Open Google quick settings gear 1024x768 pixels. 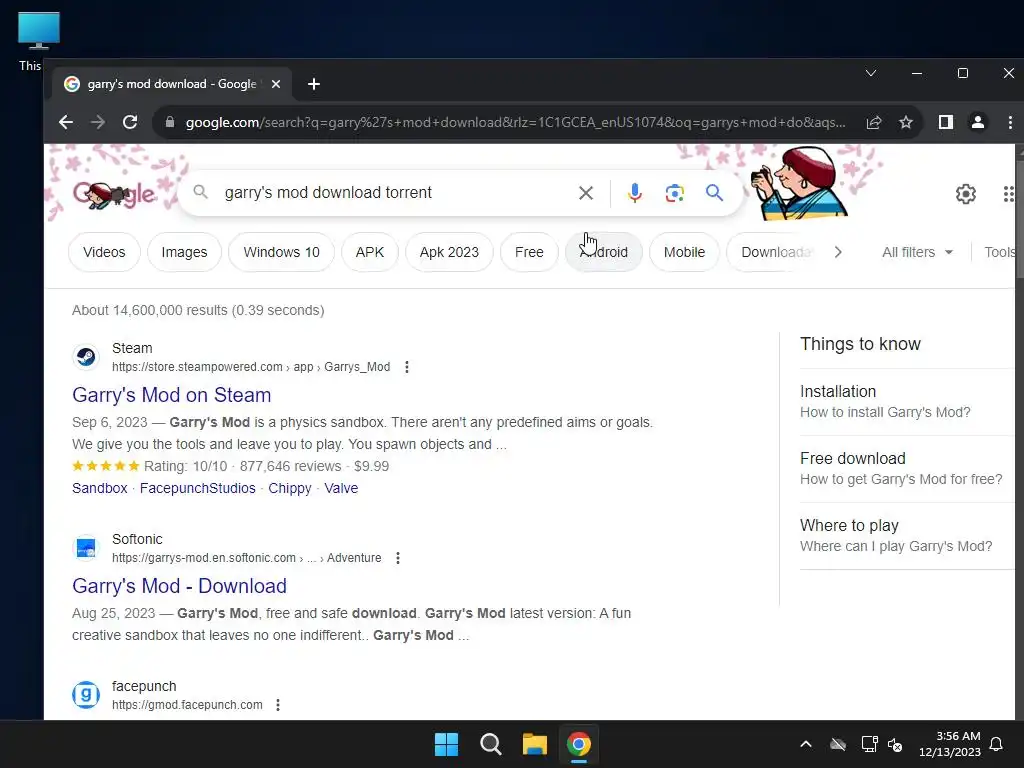point(965,194)
